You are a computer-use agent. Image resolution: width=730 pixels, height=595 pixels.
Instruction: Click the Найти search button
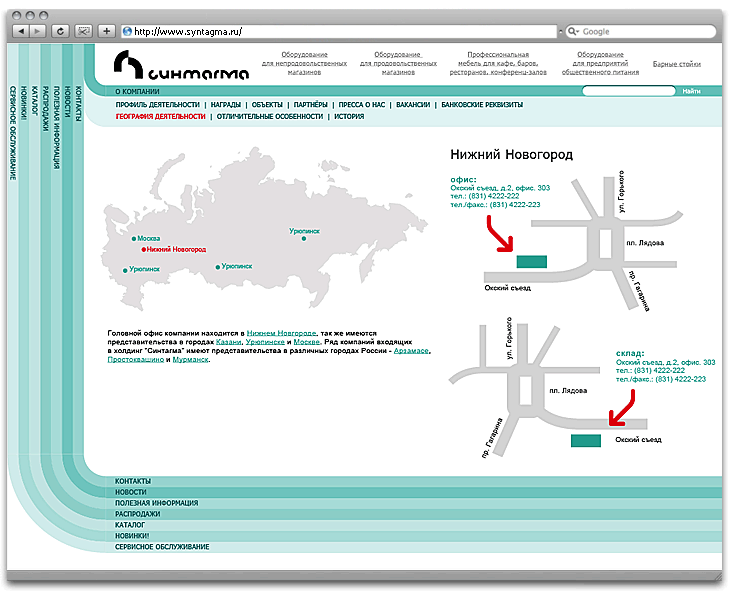(x=691, y=91)
